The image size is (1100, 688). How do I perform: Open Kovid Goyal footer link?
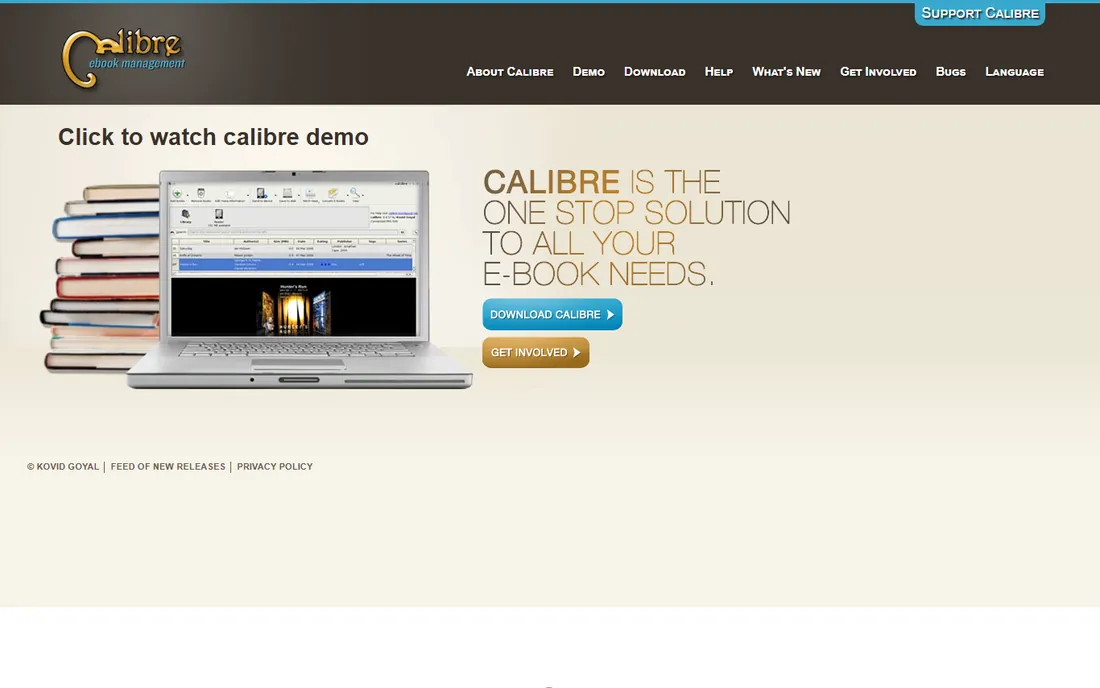[63, 466]
